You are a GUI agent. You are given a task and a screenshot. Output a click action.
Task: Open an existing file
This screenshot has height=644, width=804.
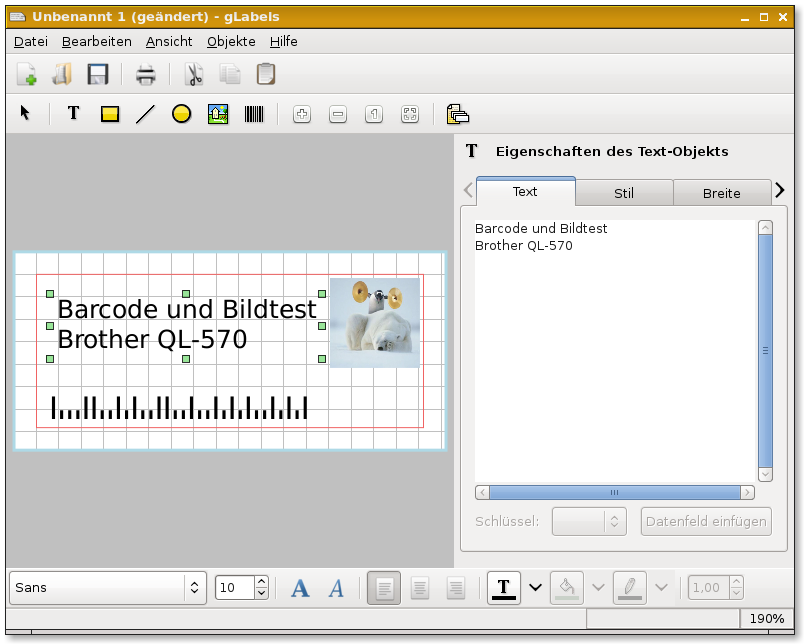(62, 74)
